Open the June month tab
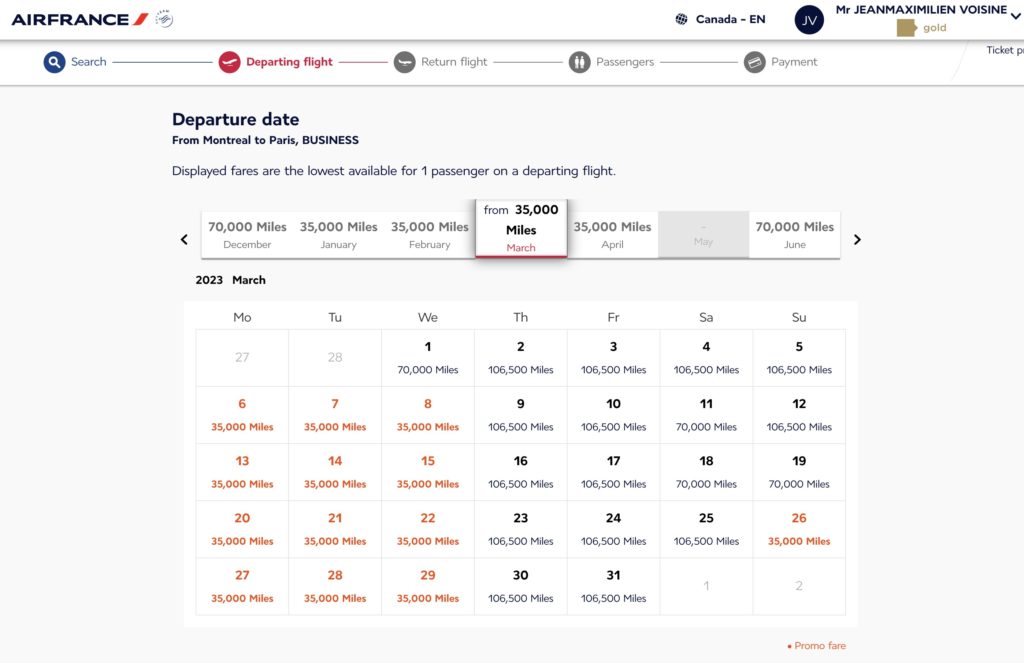Screen dimensions: 1024x663 click(x=794, y=235)
